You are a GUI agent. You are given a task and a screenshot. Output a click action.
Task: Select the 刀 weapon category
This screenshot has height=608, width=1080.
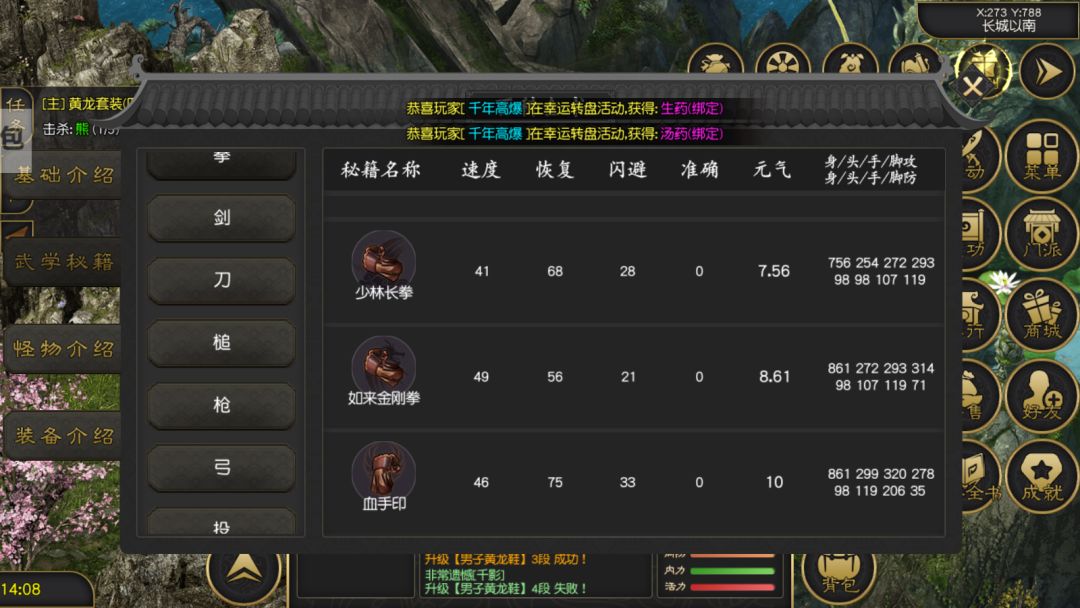222,280
